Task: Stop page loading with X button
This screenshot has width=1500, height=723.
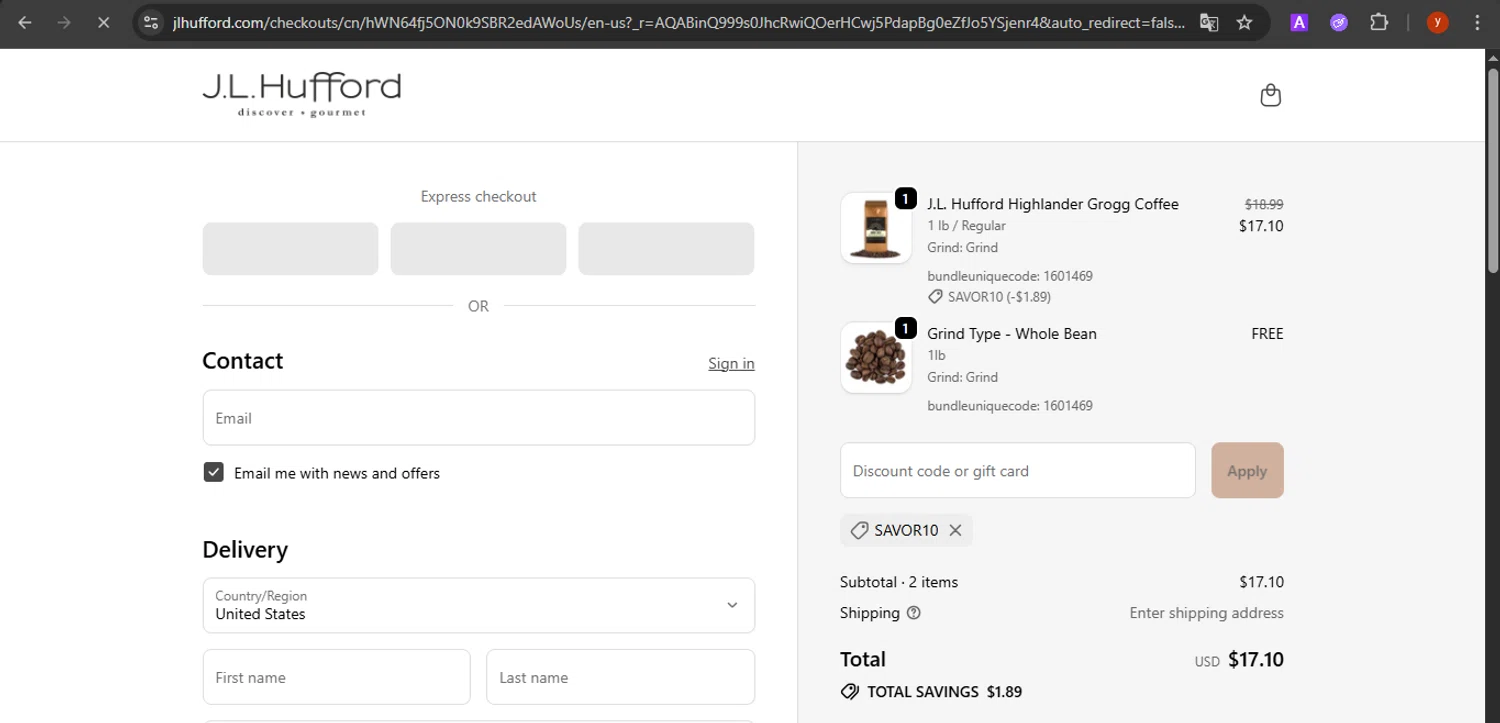Action: pyautogui.click(x=103, y=22)
